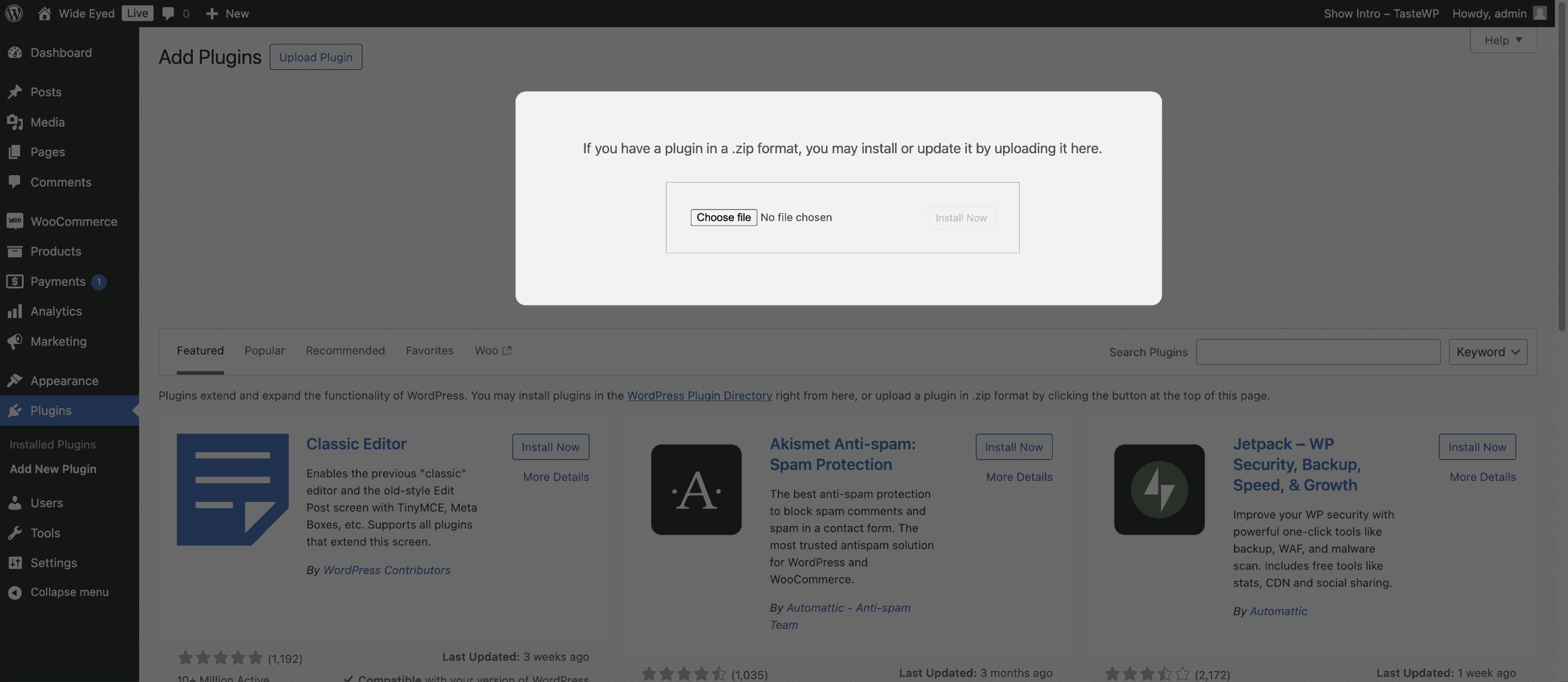Switch to the Favorites tab

pyautogui.click(x=429, y=350)
